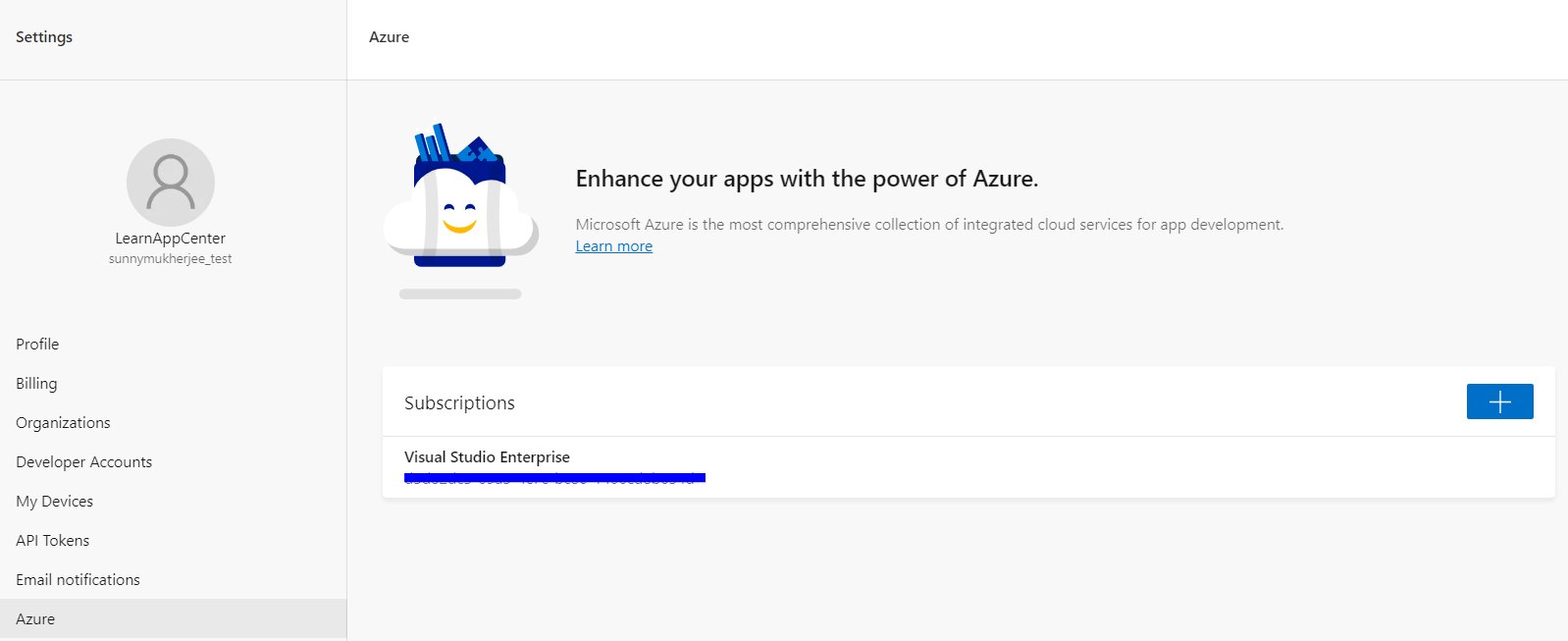
Task: Click the sunnymukherjee_test username text
Action: [171, 258]
